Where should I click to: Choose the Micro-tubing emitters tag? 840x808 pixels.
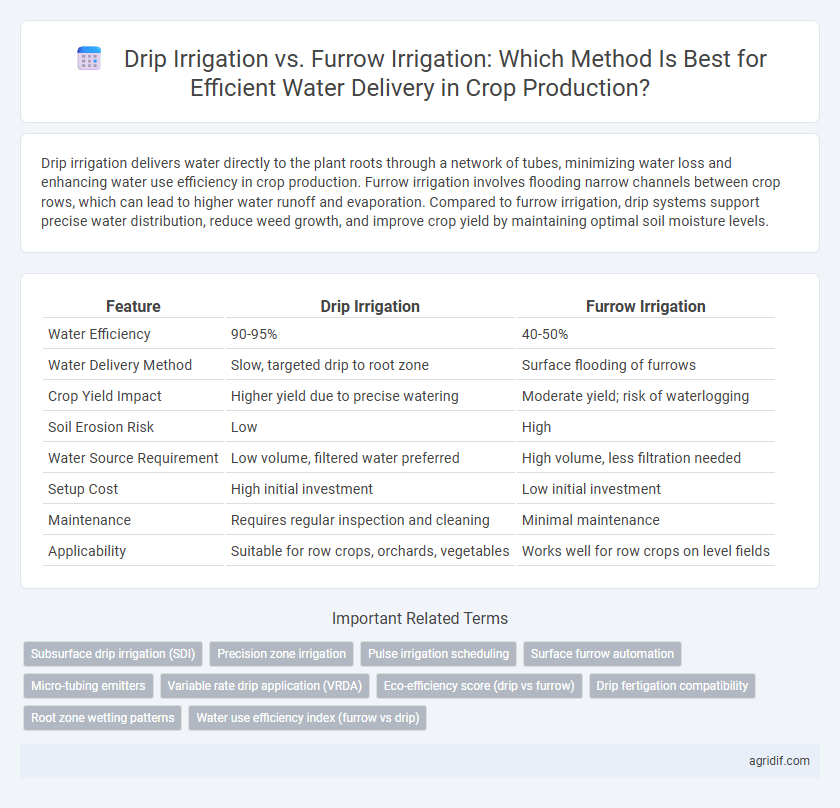[88, 686]
